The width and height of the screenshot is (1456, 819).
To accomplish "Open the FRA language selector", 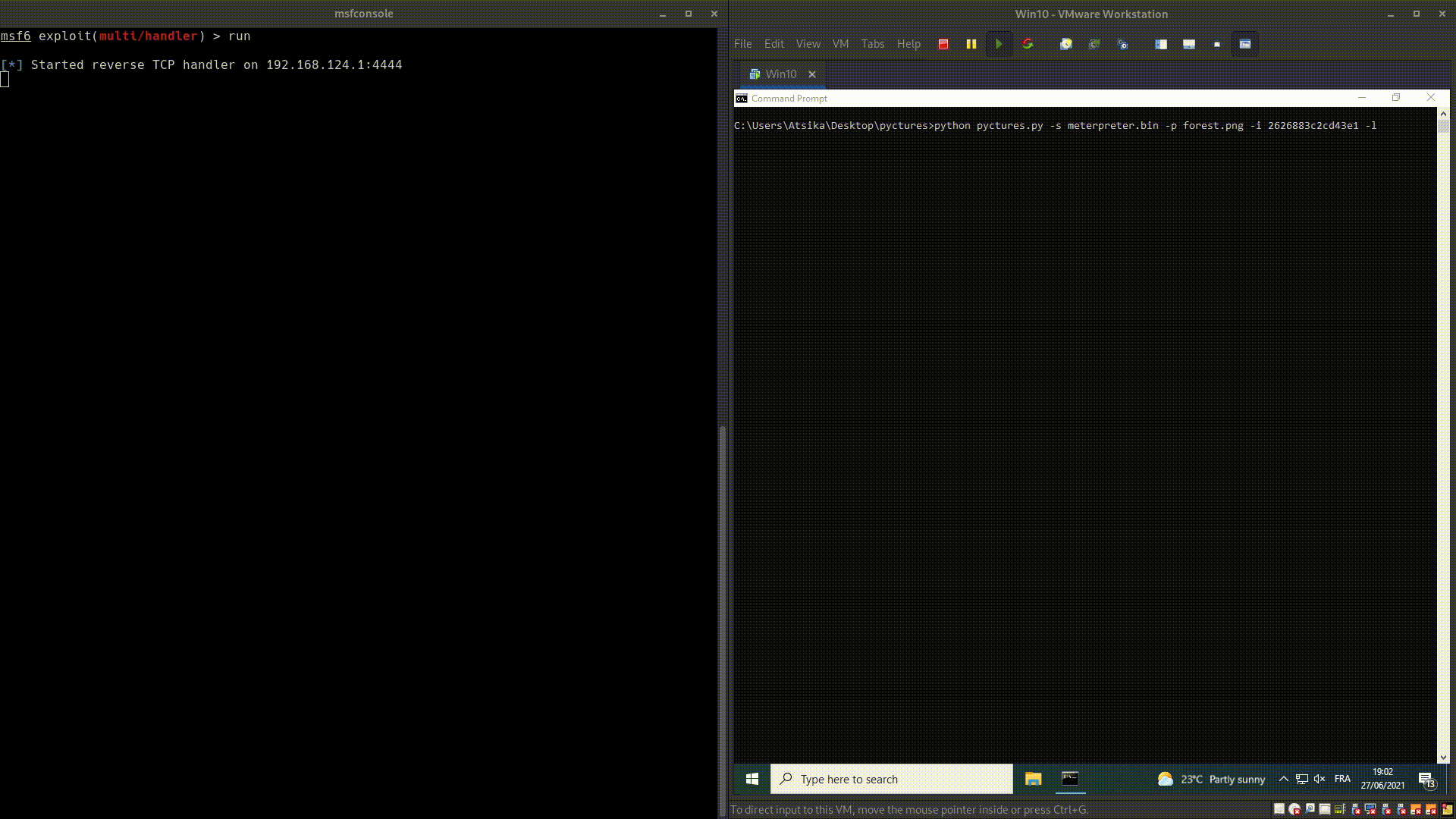I will click(x=1342, y=779).
